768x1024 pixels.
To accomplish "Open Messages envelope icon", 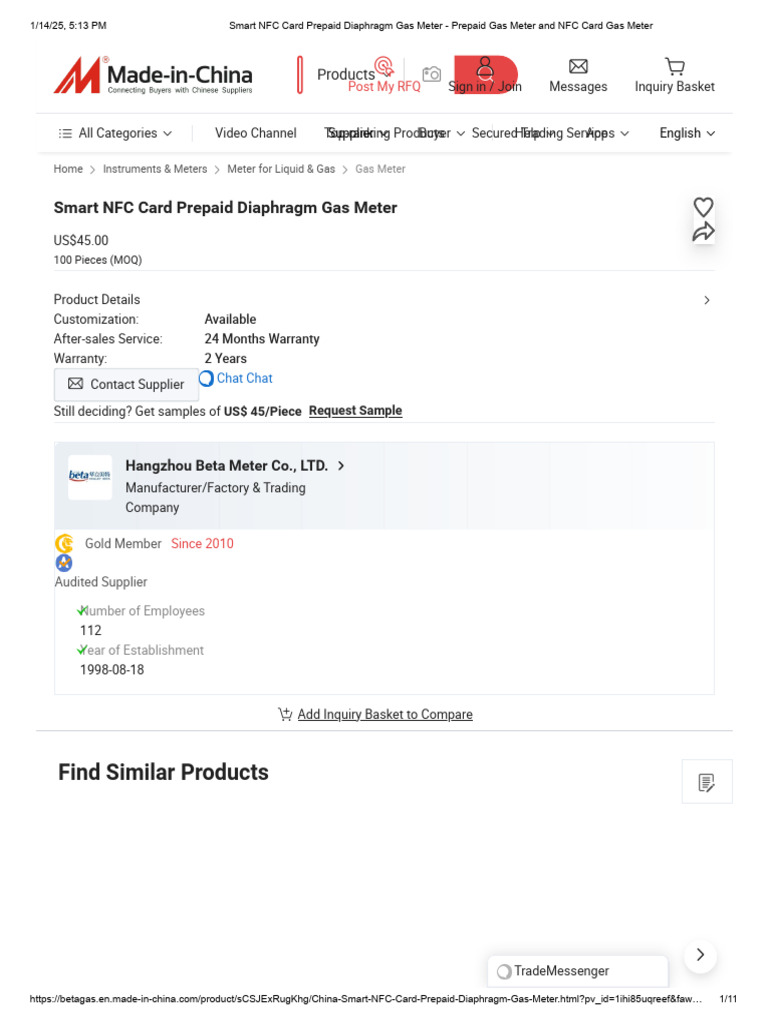I will click(578, 66).
